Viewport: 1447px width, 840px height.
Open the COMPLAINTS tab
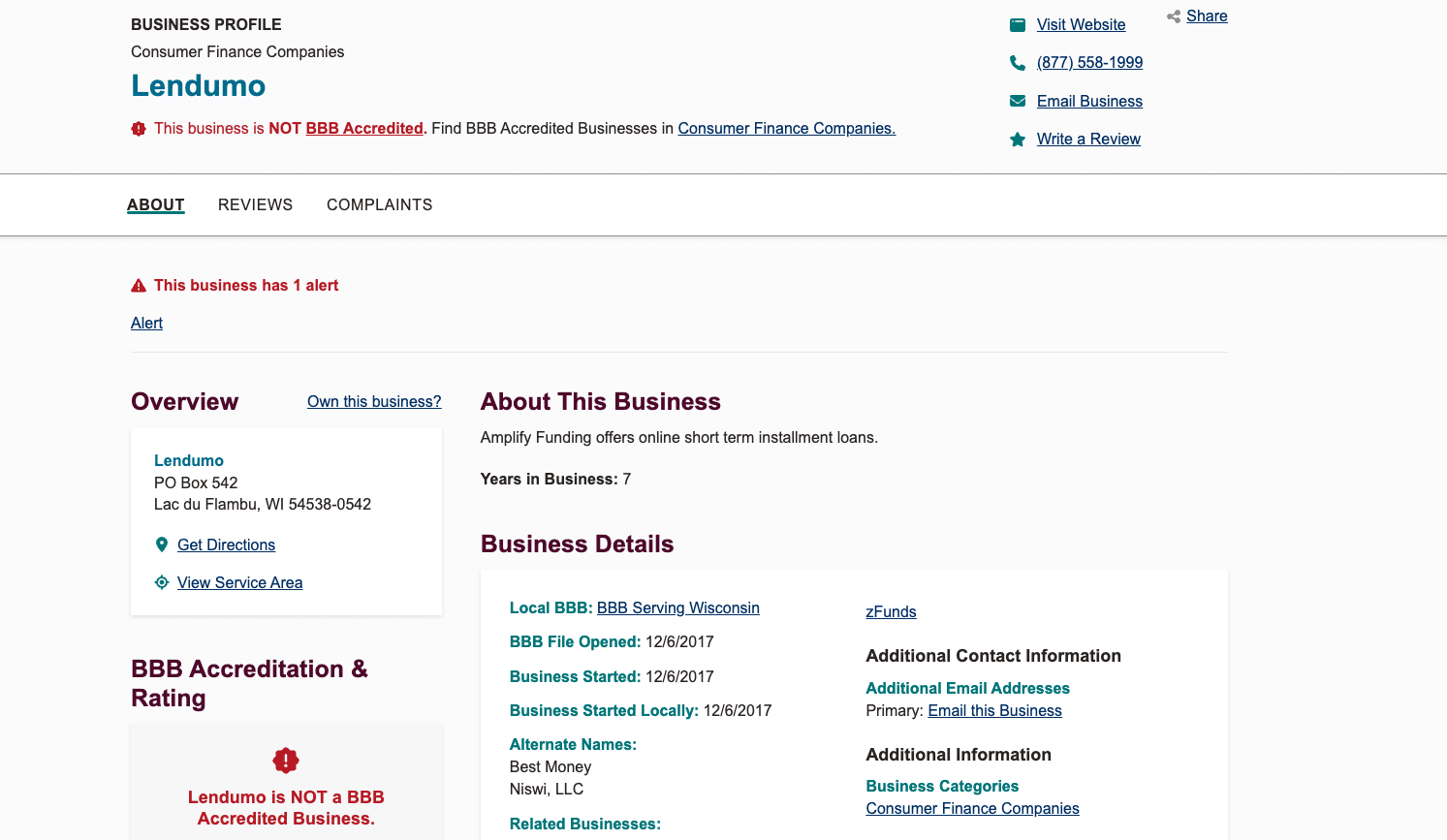(379, 204)
